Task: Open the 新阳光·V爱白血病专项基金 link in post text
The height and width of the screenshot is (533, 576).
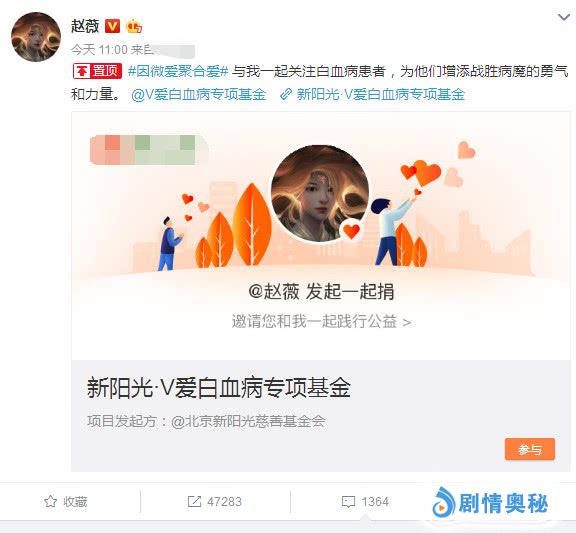Action: [x=381, y=94]
